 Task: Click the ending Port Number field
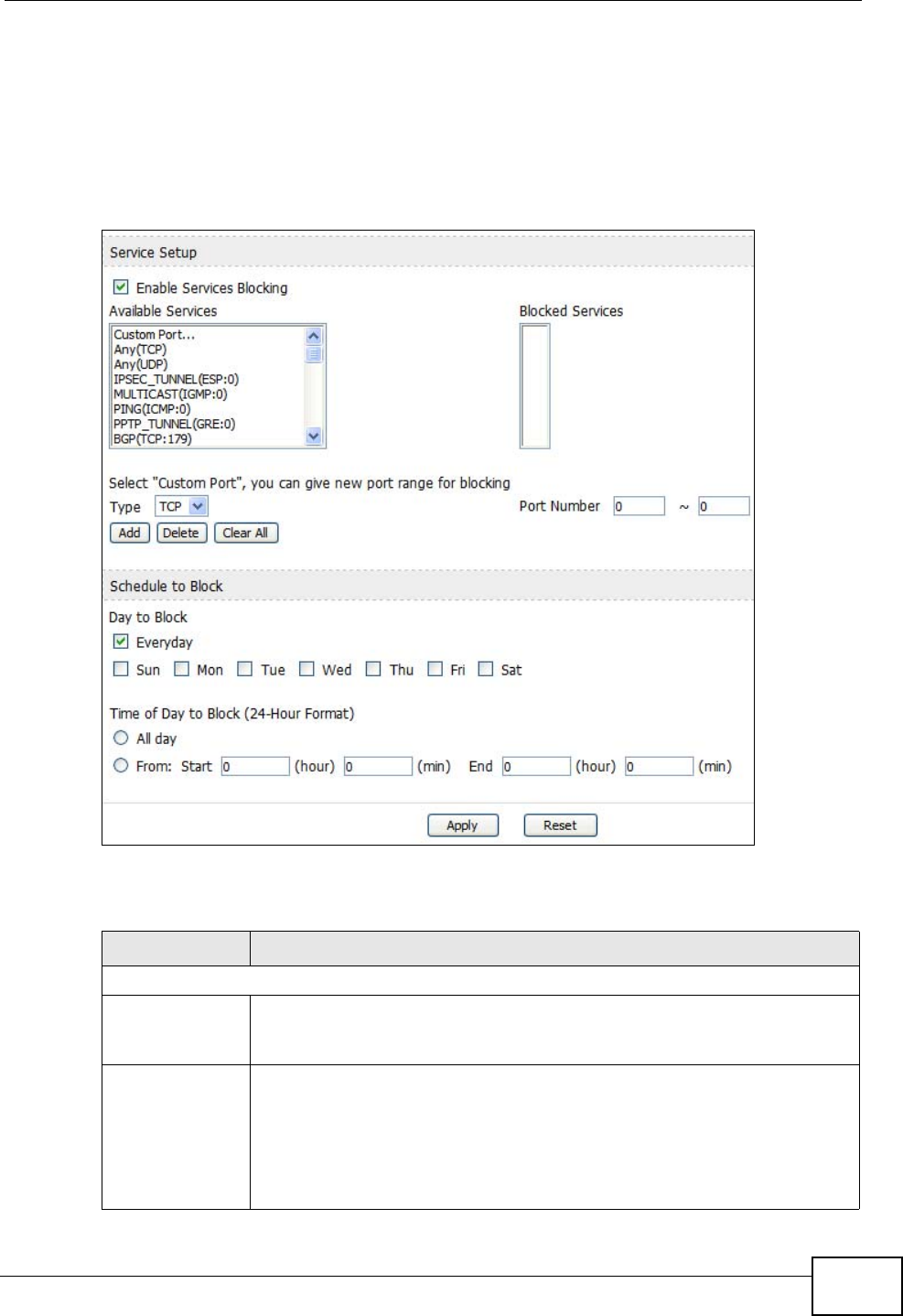pos(724,506)
